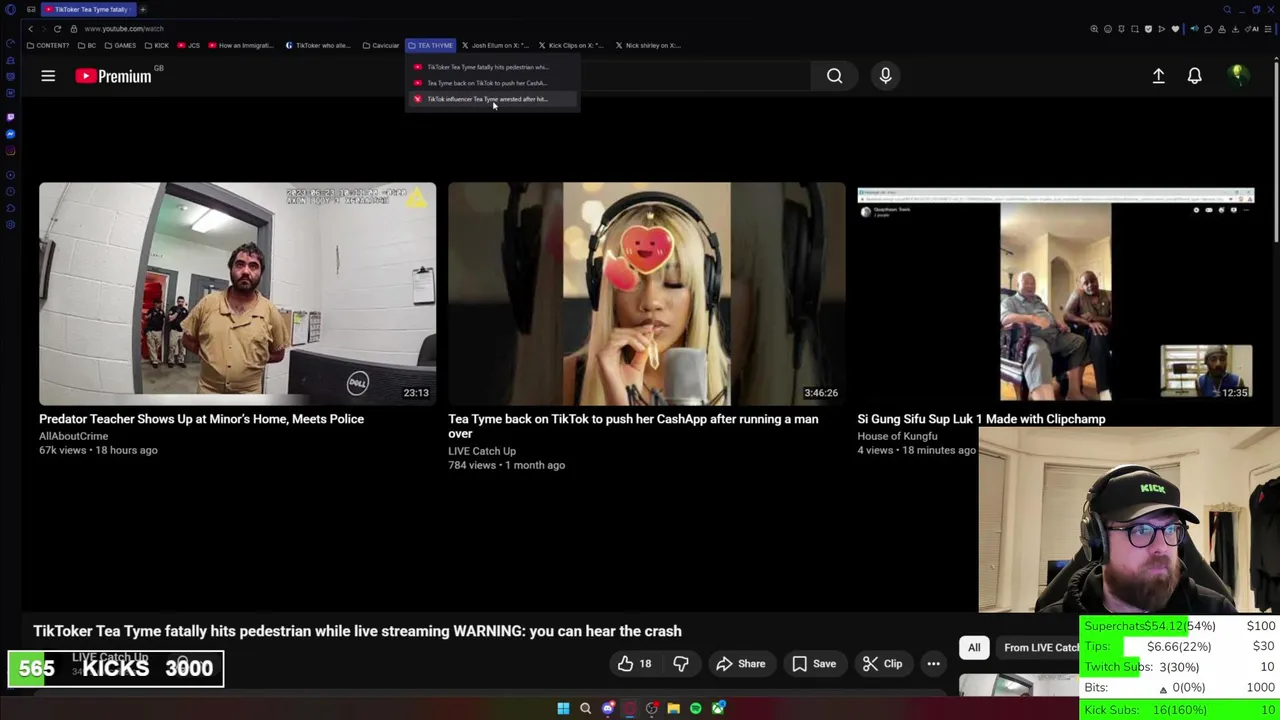Reload the current page

tap(57, 29)
